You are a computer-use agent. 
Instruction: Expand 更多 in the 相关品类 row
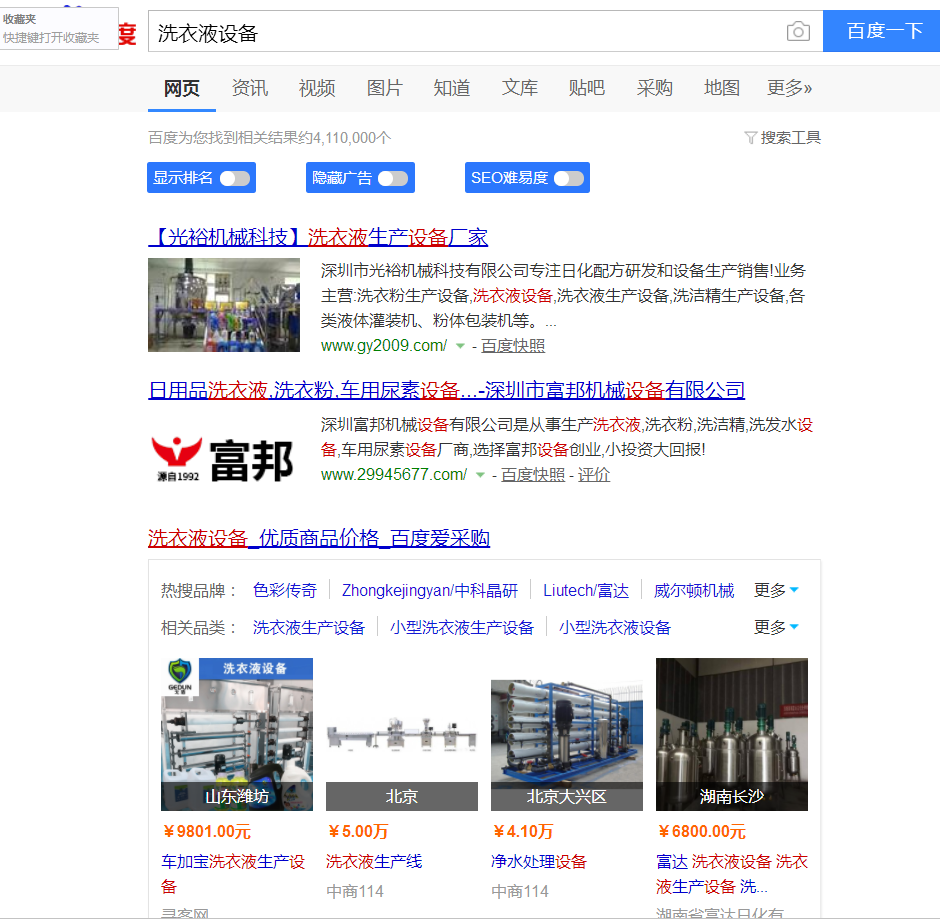[x=776, y=628]
